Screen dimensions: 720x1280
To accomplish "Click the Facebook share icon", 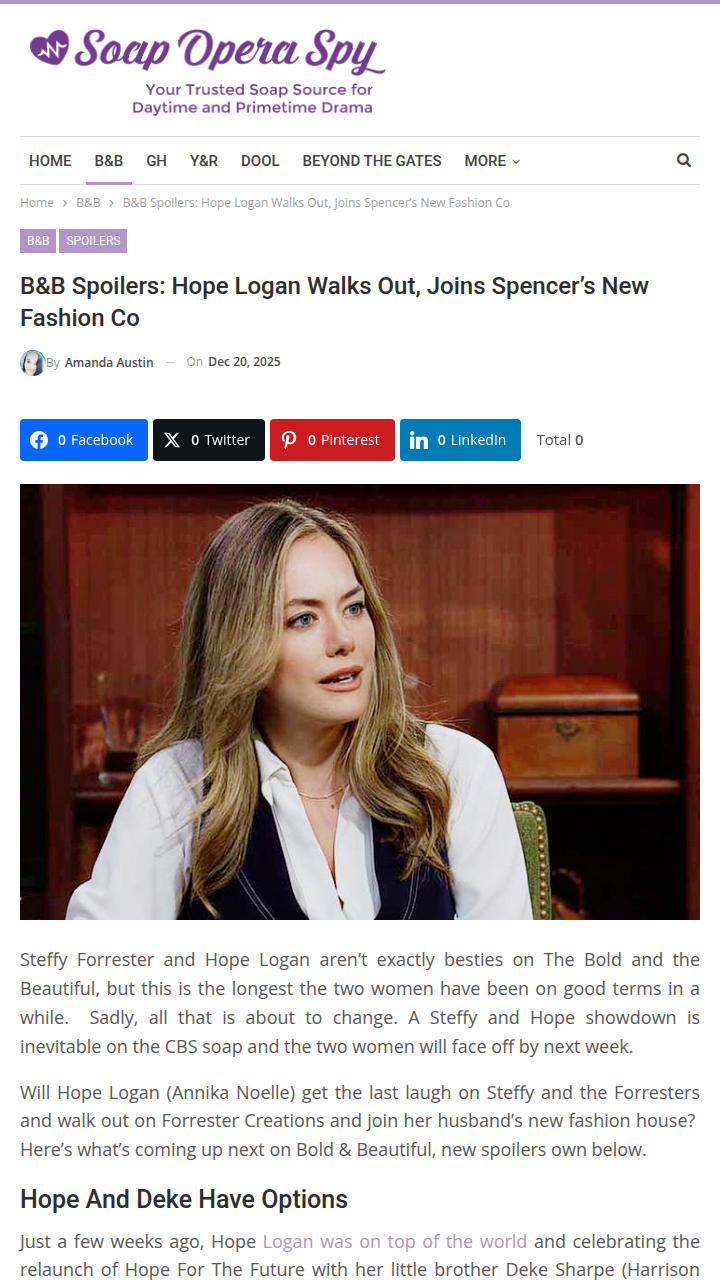I will (x=39, y=440).
